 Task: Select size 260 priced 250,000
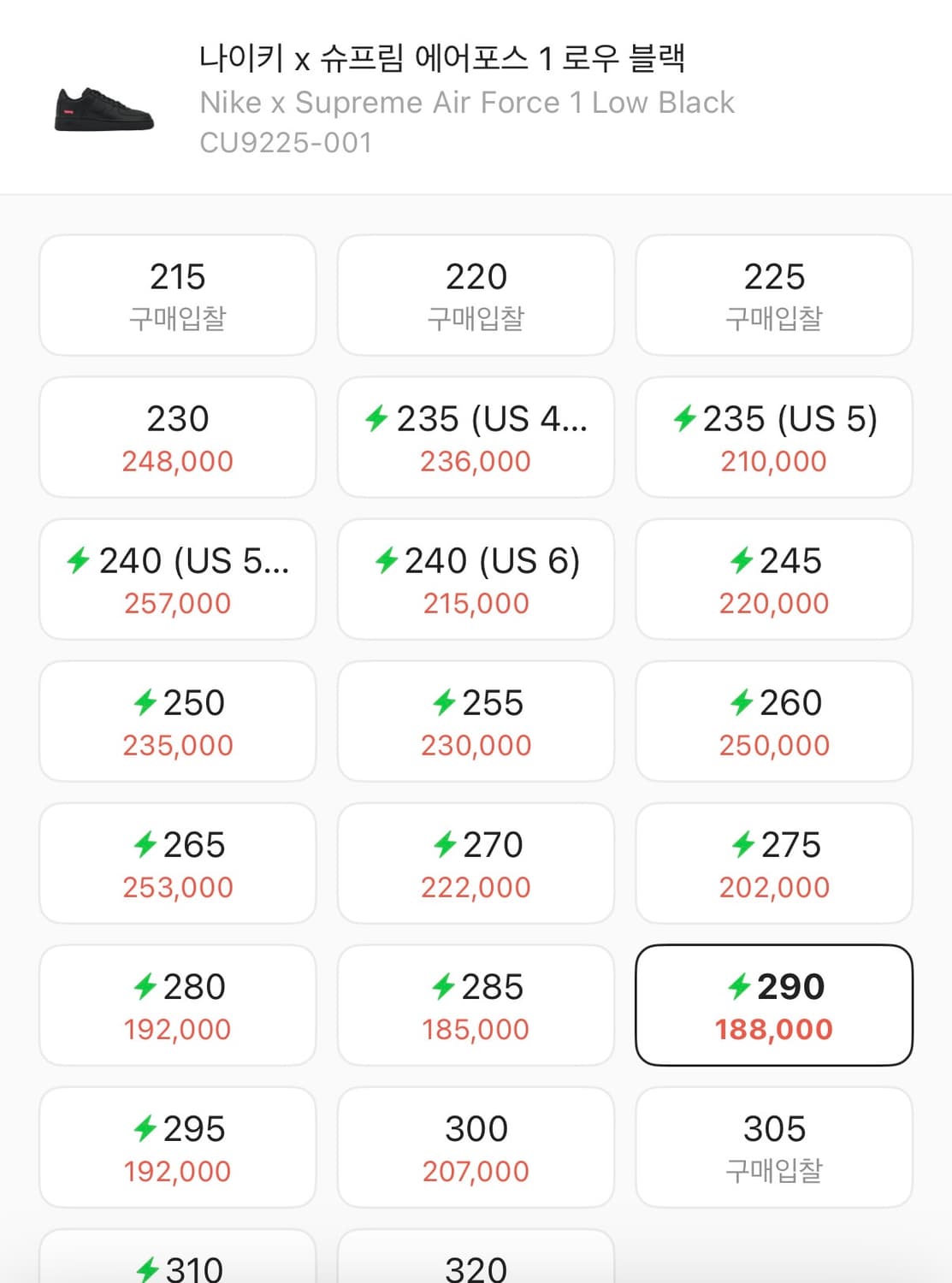pos(773,721)
